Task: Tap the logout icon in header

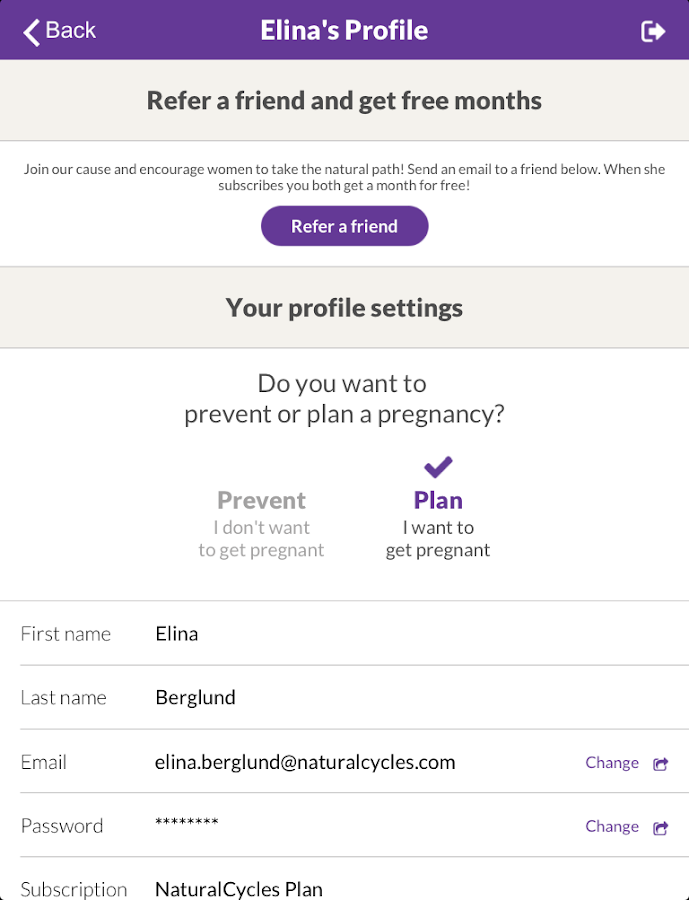Action: coord(653,31)
